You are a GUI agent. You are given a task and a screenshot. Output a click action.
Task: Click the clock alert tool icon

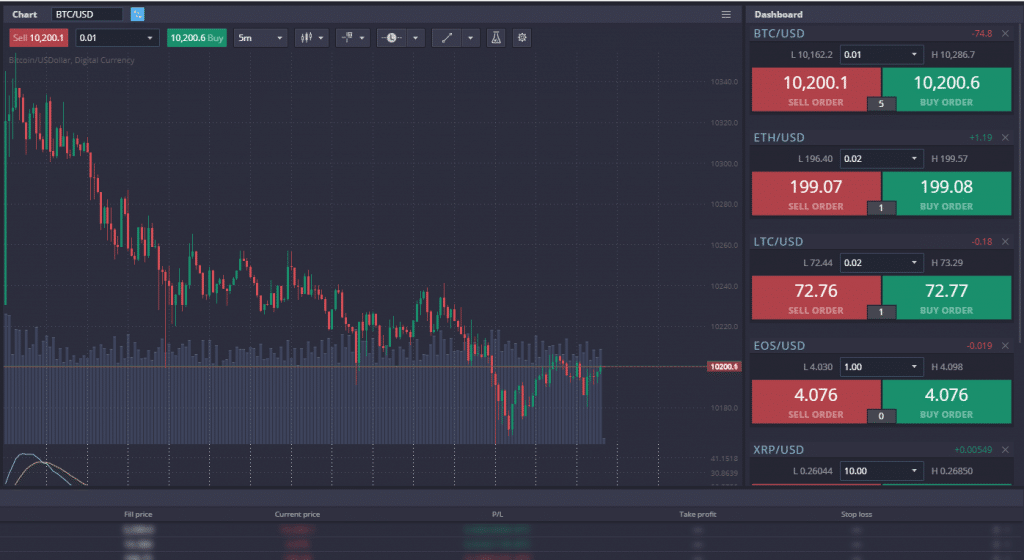[391, 38]
